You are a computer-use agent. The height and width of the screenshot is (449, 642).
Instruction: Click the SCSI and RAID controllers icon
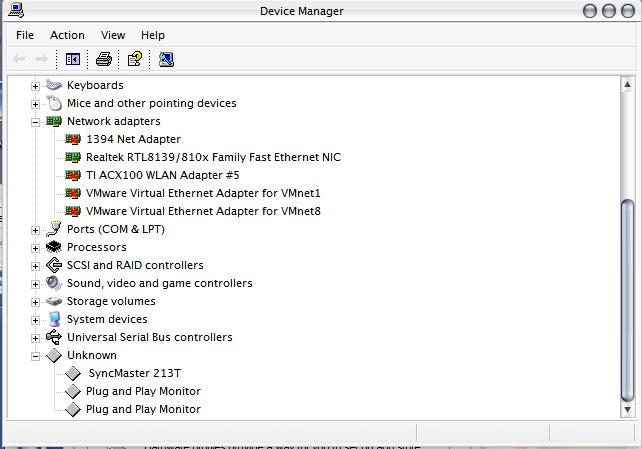pyautogui.click(x=54, y=265)
